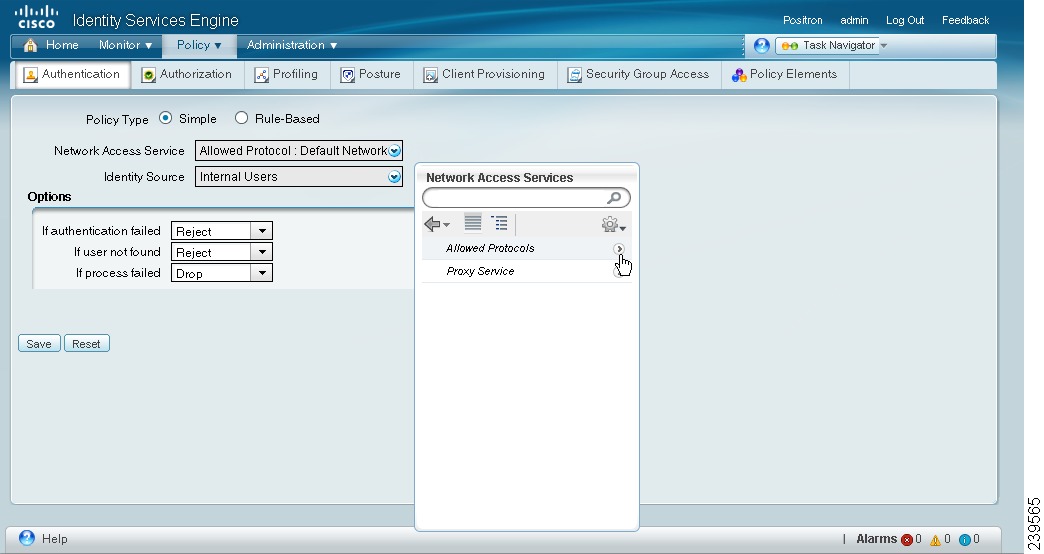Switch to the Profiling tab
The image size is (1044, 554).
(286, 75)
